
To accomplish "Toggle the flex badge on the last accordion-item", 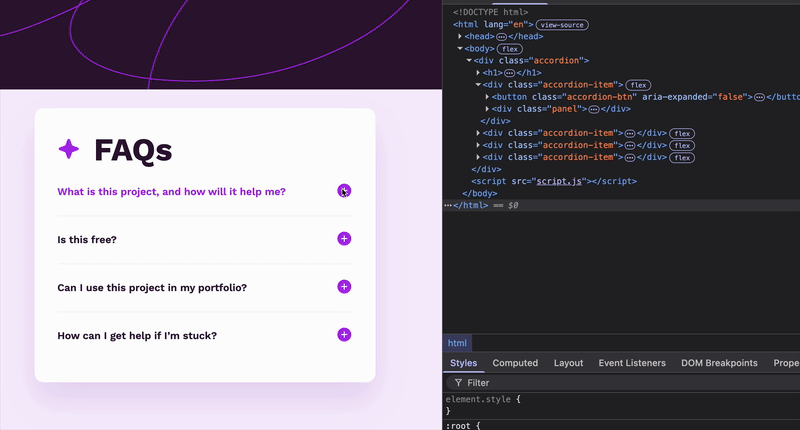I will click(682, 157).
